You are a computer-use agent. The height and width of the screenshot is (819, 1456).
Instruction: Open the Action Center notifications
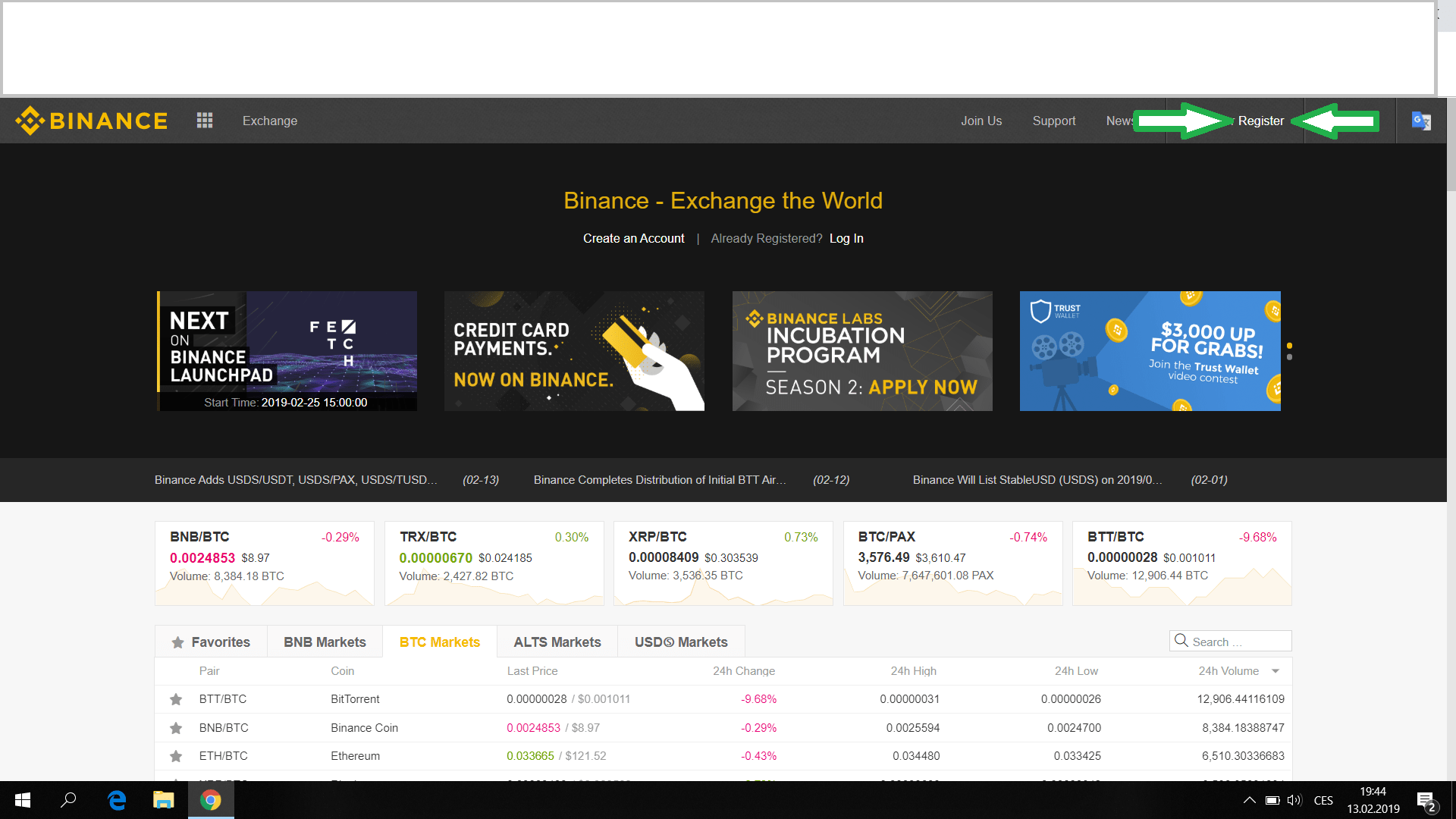point(1426,801)
